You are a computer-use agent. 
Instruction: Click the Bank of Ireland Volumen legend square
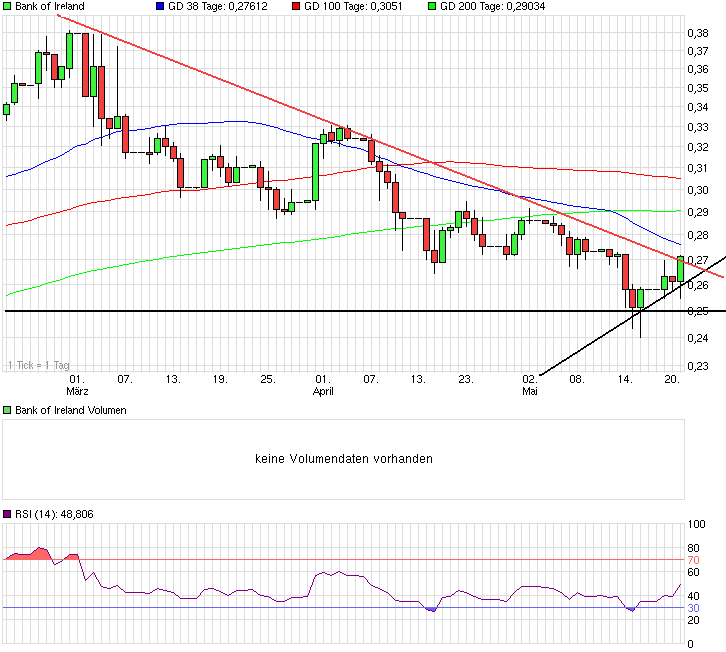click(x=7, y=410)
